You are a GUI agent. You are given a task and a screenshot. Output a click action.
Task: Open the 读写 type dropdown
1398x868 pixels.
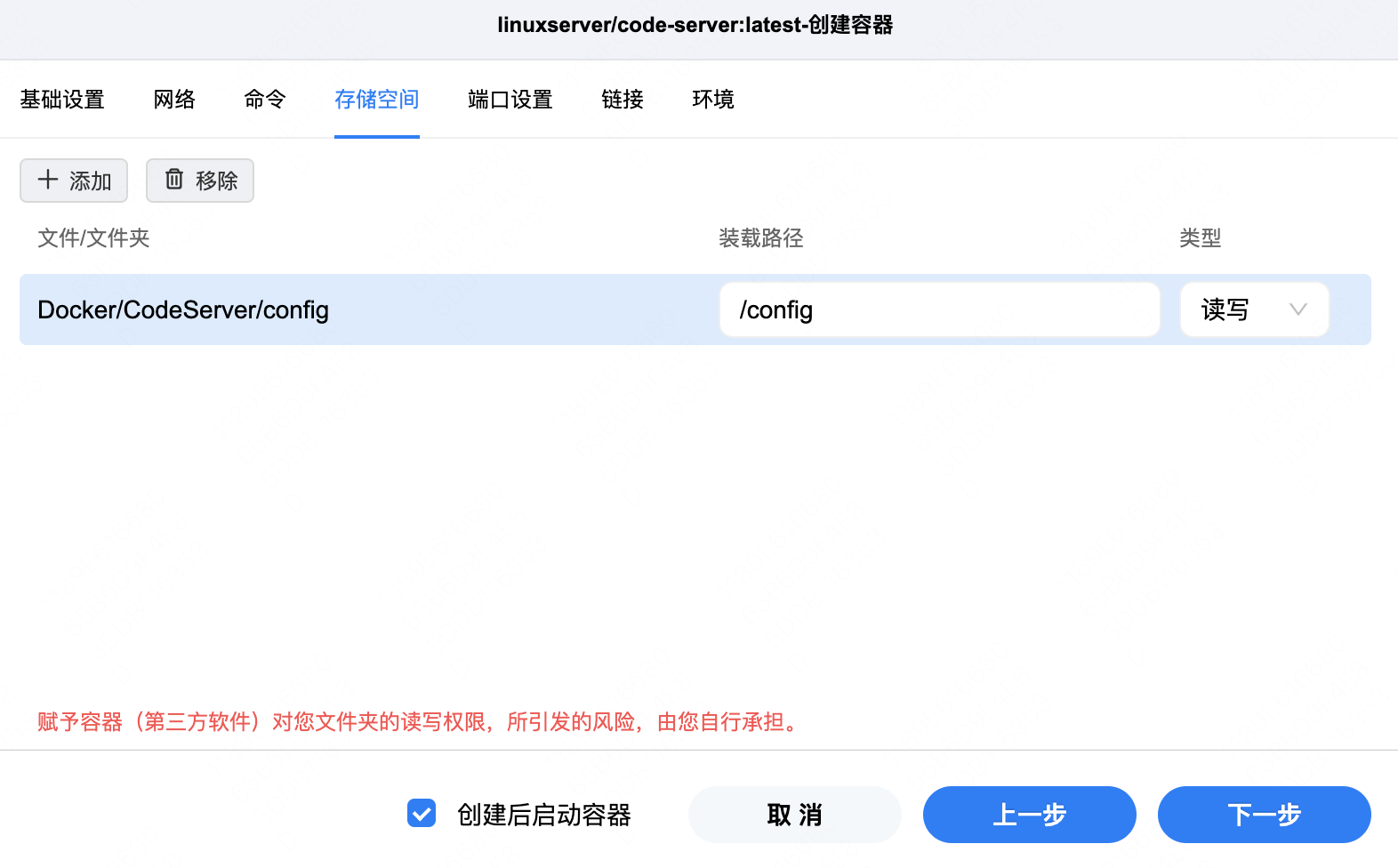pos(1255,309)
